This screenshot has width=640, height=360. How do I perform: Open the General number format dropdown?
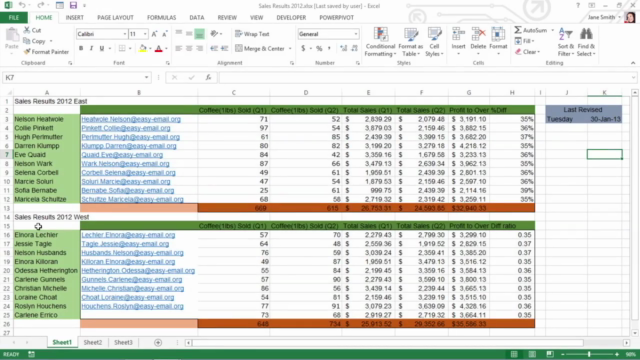point(356,34)
